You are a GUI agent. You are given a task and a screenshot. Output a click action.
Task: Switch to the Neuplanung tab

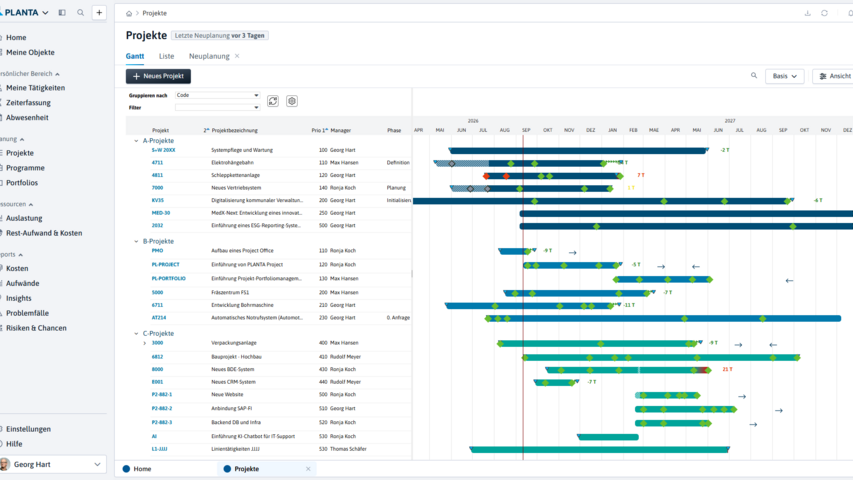click(x=209, y=56)
